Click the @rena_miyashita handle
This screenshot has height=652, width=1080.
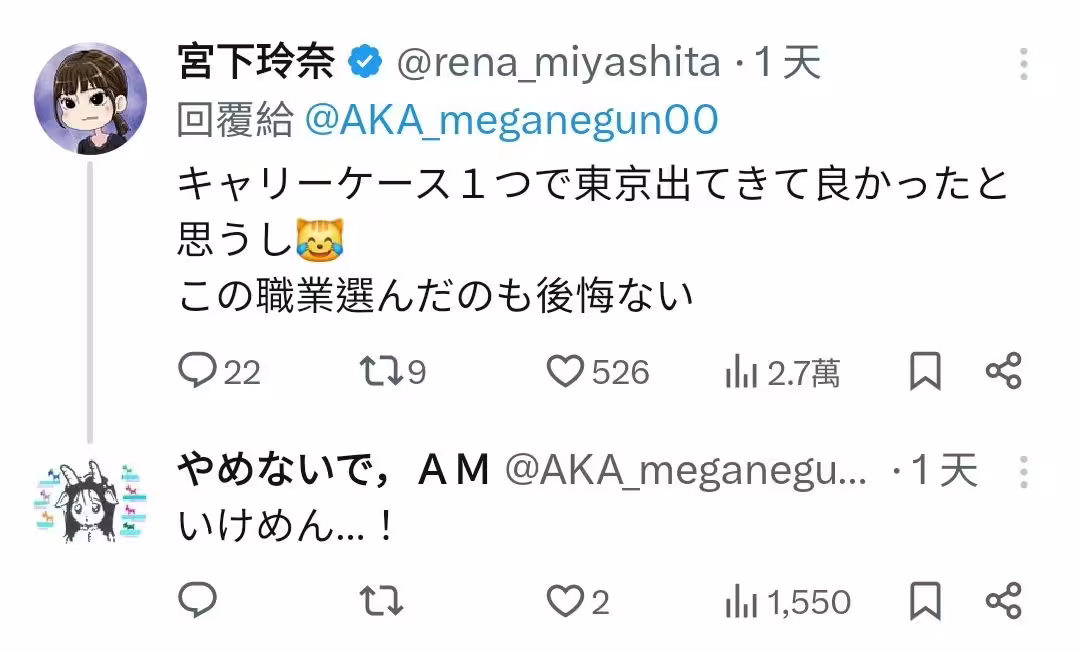coord(558,64)
